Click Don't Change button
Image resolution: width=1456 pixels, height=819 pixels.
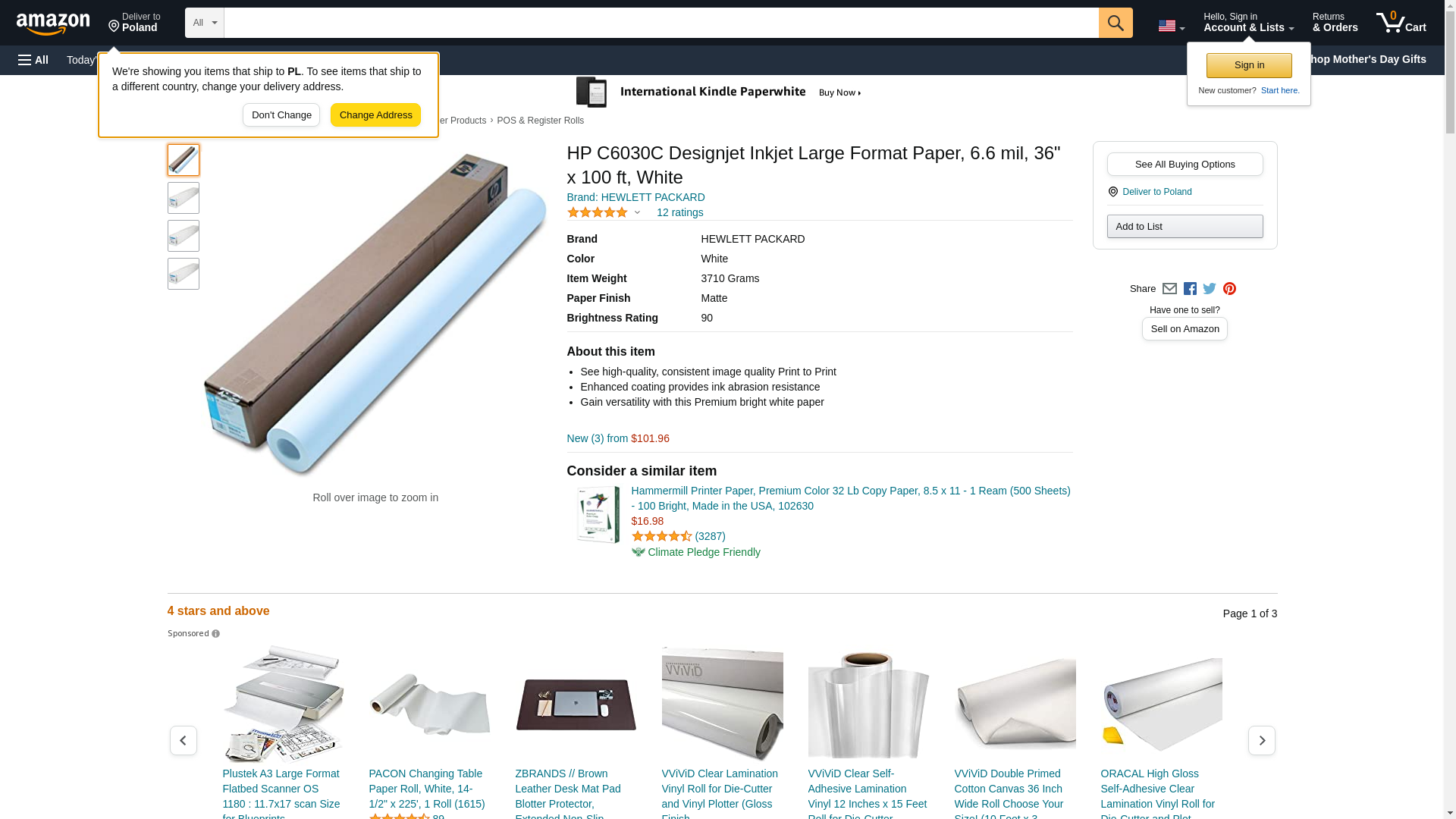pos(281,115)
